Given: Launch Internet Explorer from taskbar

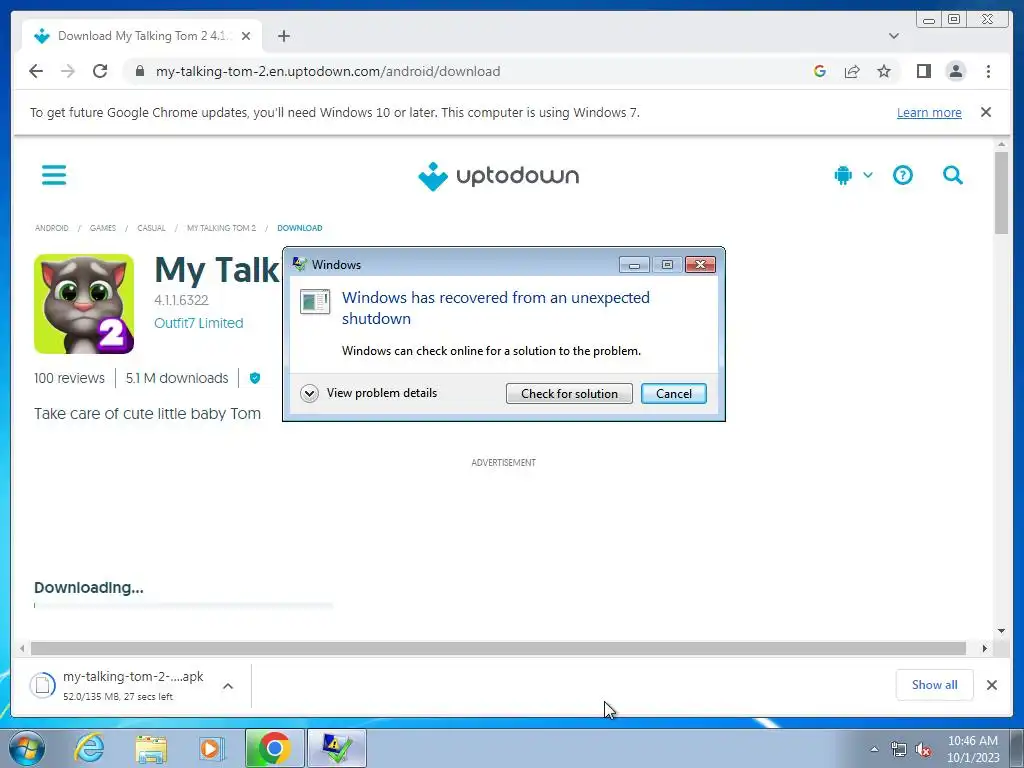Looking at the screenshot, I should pos(89,748).
